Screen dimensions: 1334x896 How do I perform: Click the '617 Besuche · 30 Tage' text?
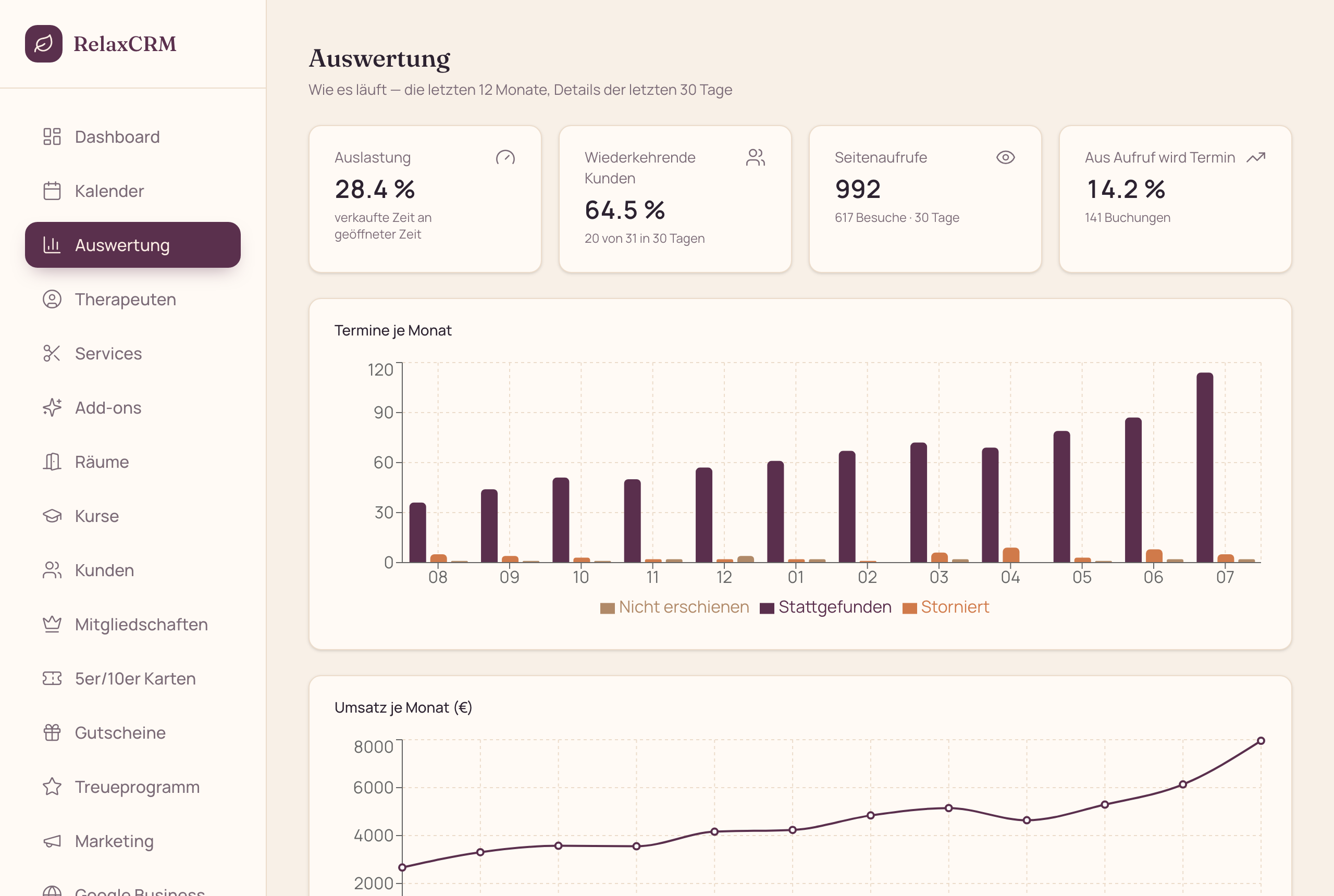click(x=897, y=218)
